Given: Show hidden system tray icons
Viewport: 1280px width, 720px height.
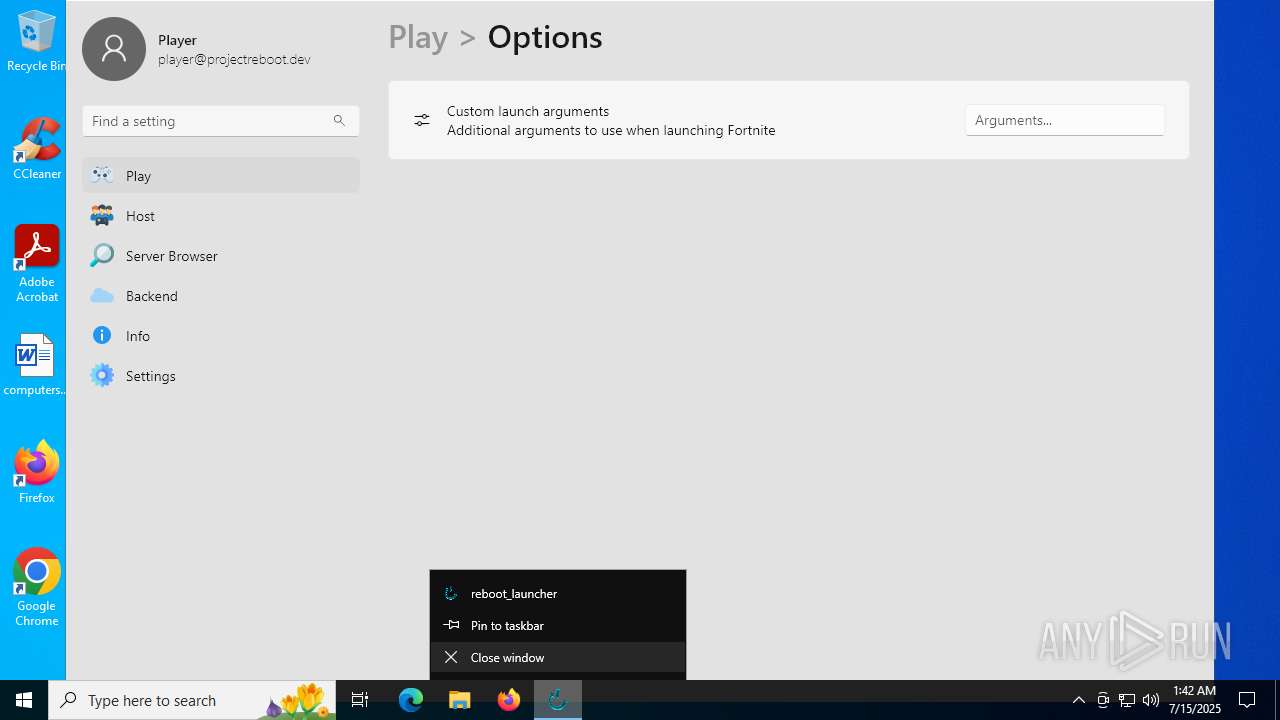Looking at the screenshot, I should pos(1078,700).
